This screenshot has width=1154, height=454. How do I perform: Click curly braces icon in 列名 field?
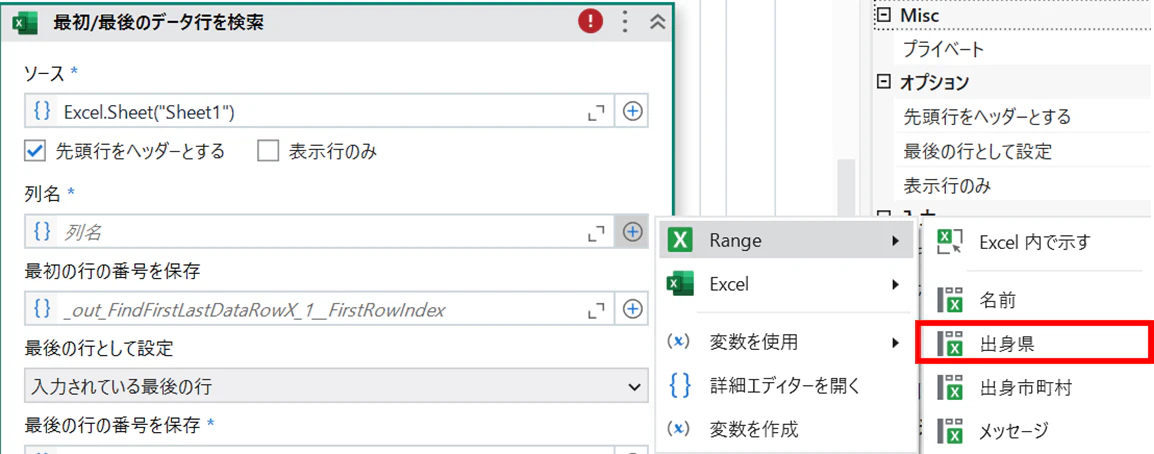coord(43,233)
